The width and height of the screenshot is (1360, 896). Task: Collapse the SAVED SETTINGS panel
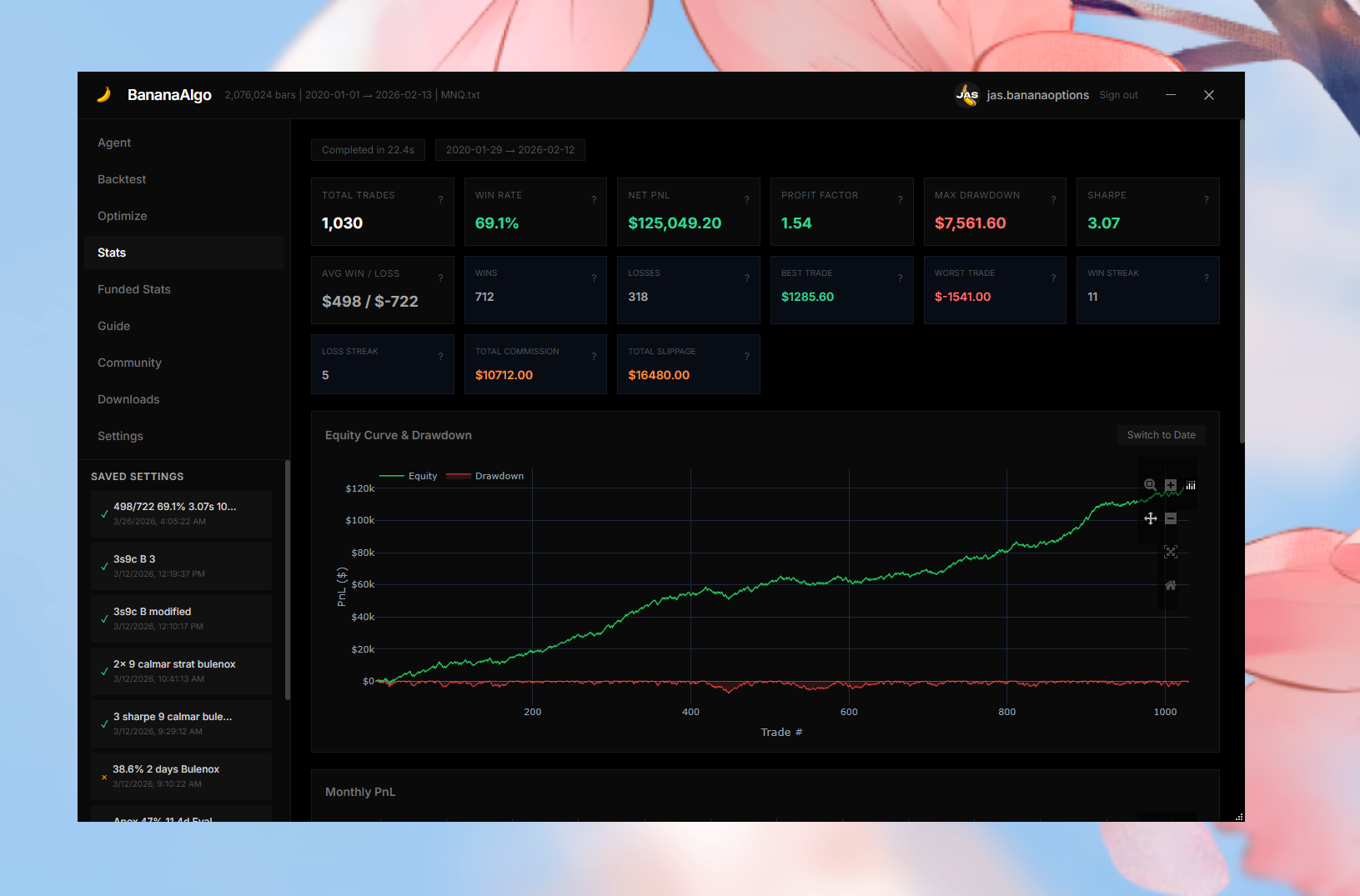(x=137, y=476)
